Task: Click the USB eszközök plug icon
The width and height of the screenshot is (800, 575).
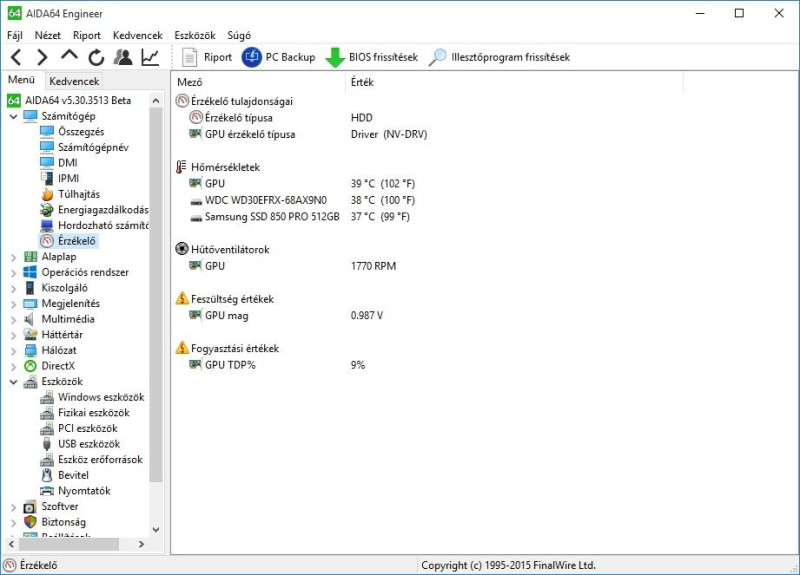Action: pos(47,444)
